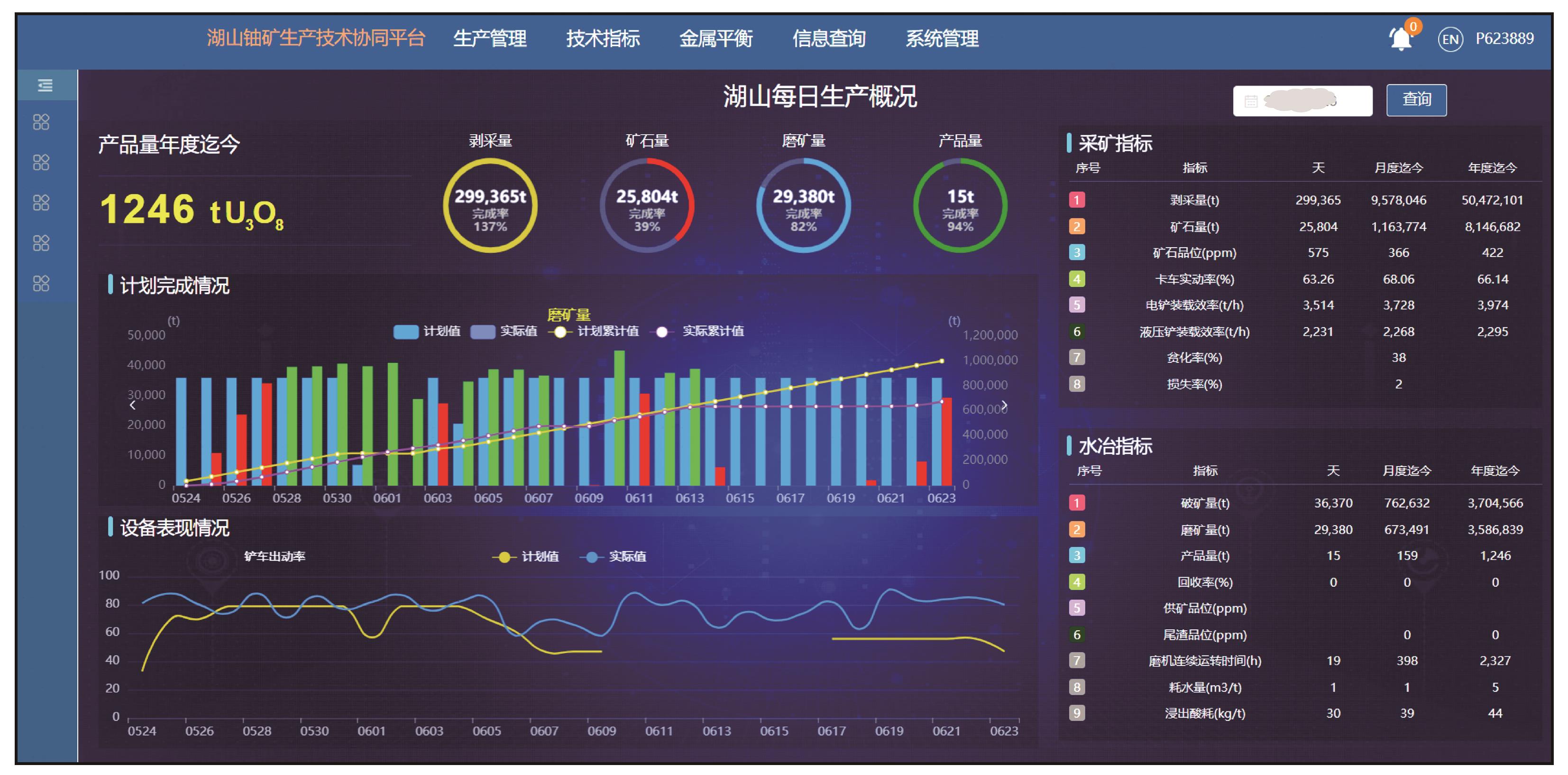The height and width of the screenshot is (775, 1568).
Task: Open the 技术指标 menu
Action: 603,39
